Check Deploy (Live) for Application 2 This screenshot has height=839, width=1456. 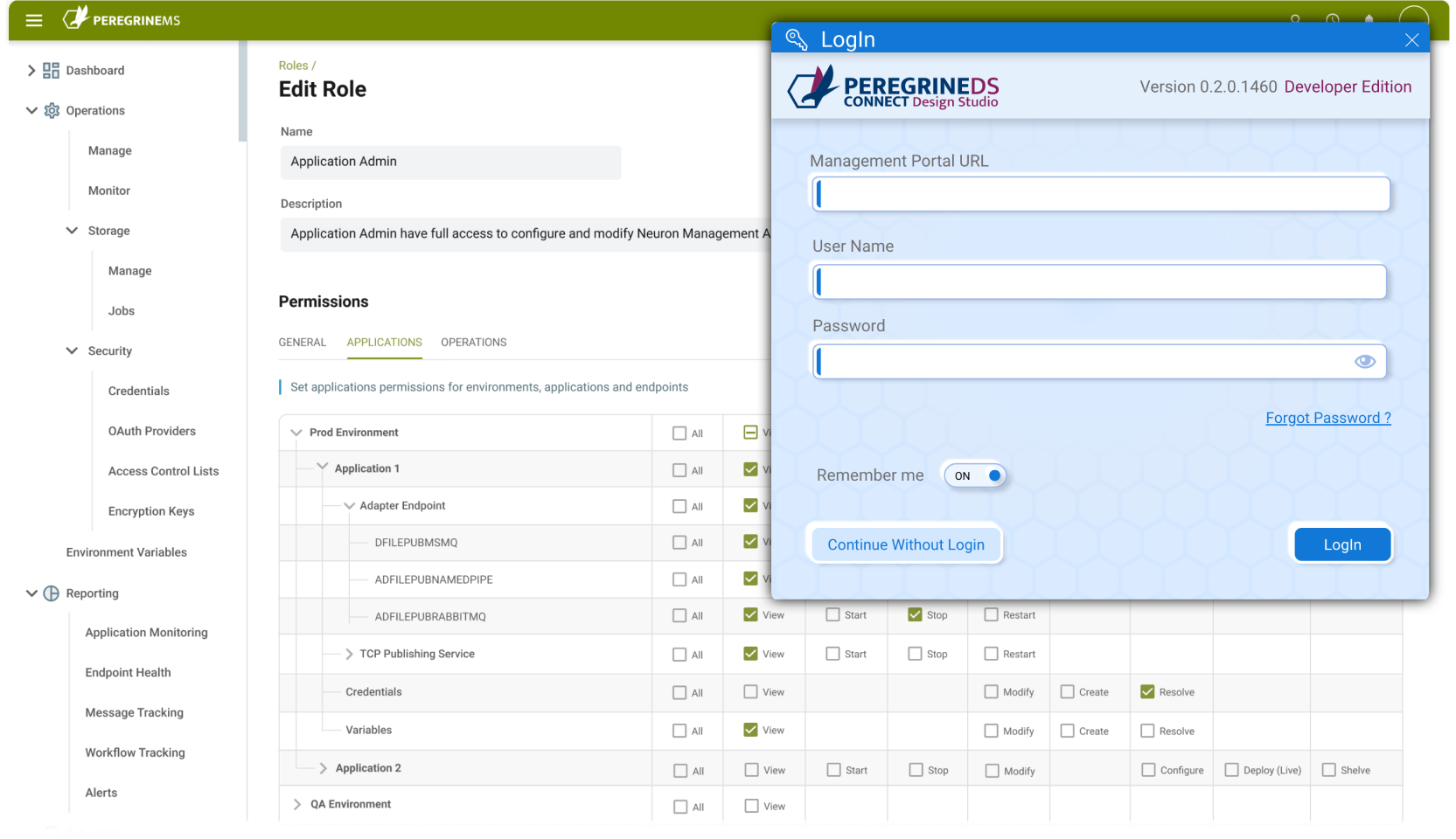click(x=1231, y=770)
